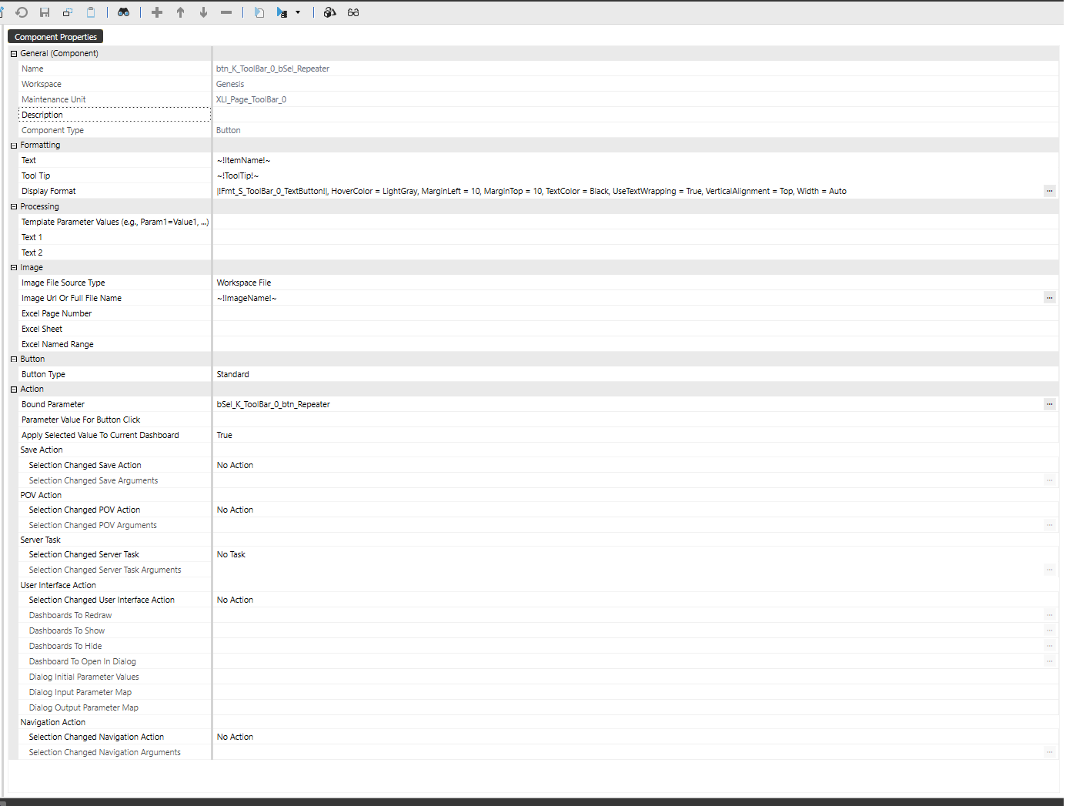The height and width of the screenshot is (806, 1066).
Task: Click the Excel Page Number value field
Action: 635,313
